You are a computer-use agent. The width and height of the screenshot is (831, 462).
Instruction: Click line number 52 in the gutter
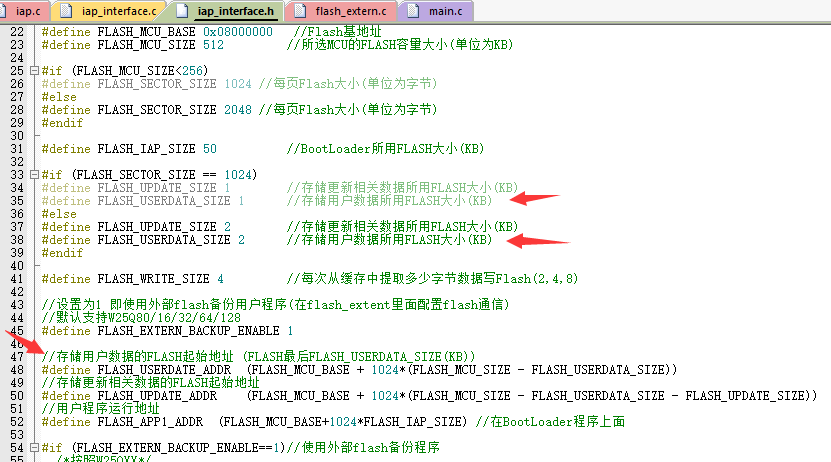point(17,422)
